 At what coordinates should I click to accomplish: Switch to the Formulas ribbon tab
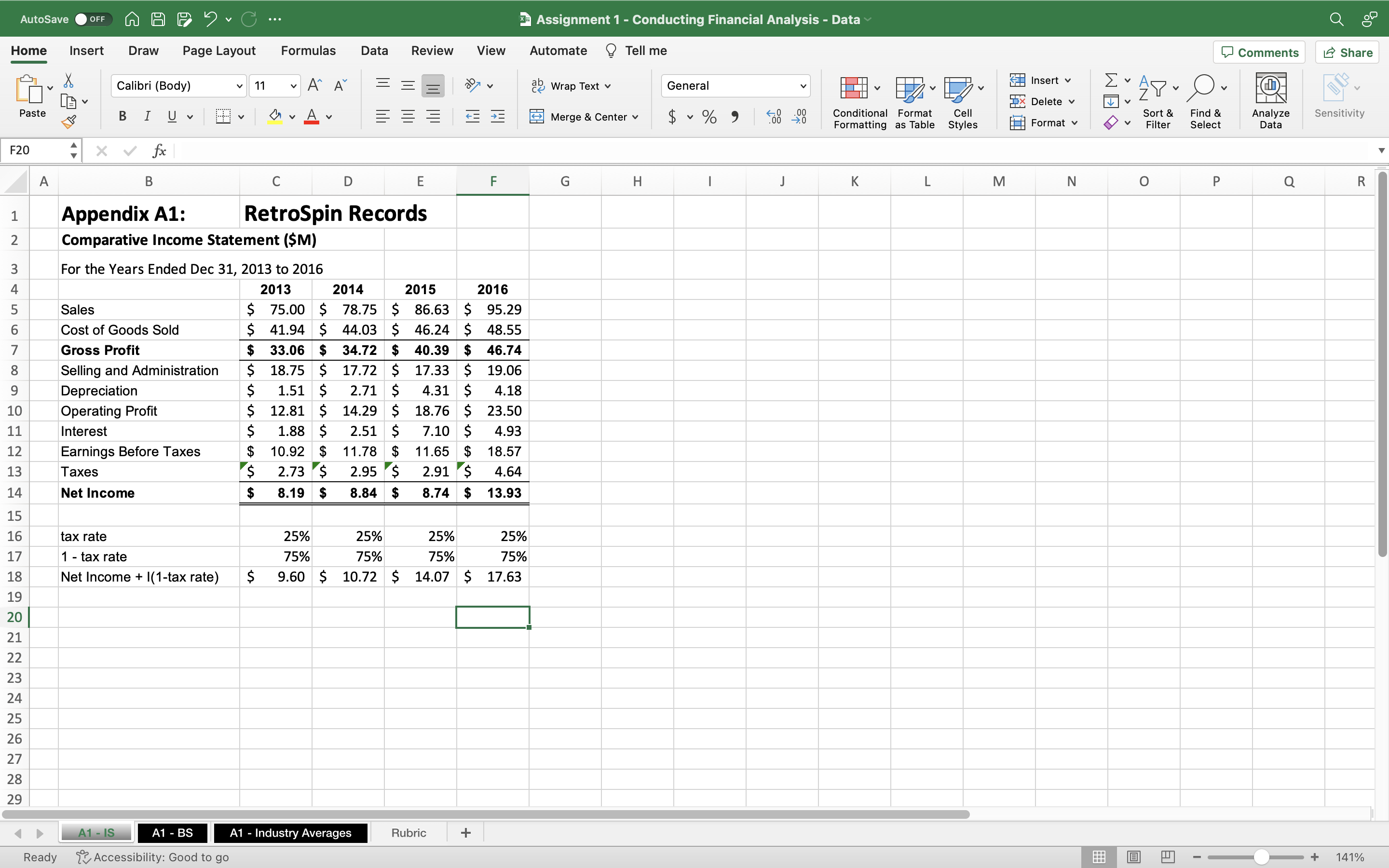click(x=308, y=51)
